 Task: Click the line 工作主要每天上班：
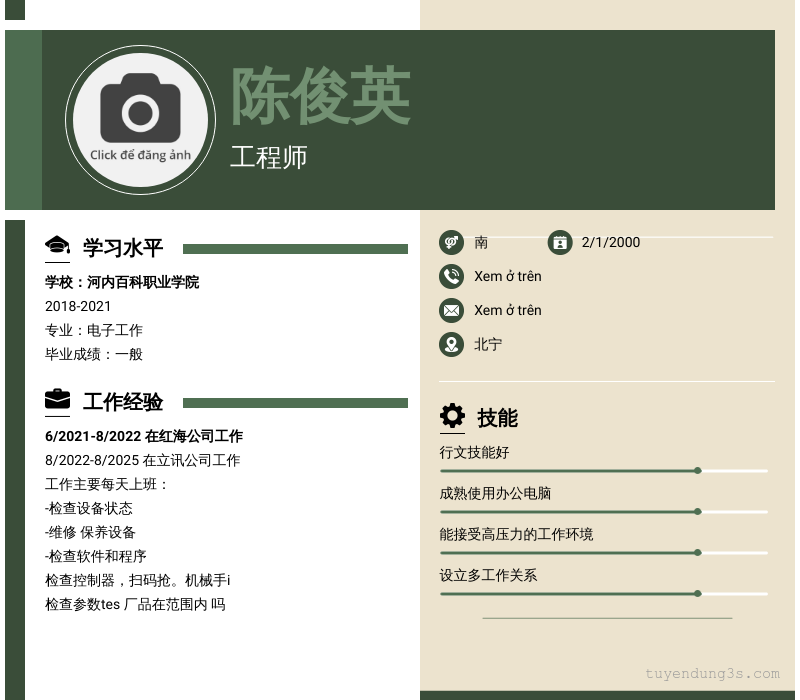106,484
